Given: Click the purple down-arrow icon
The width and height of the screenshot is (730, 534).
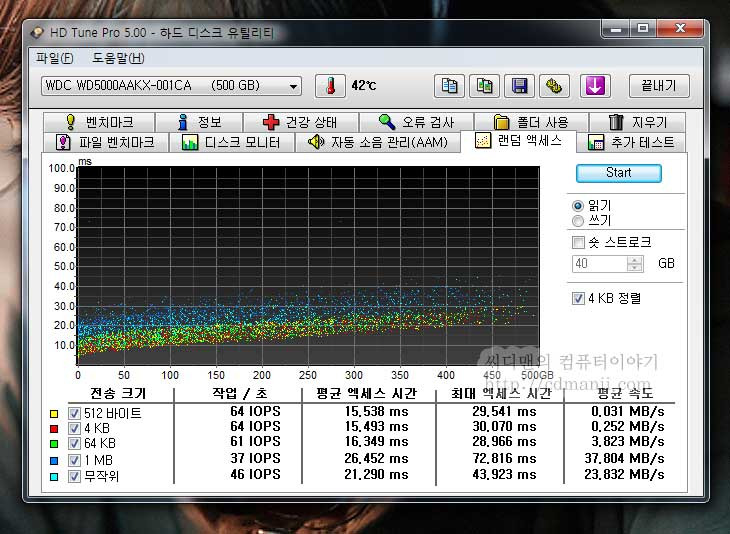Looking at the screenshot, I should (595, 86).
